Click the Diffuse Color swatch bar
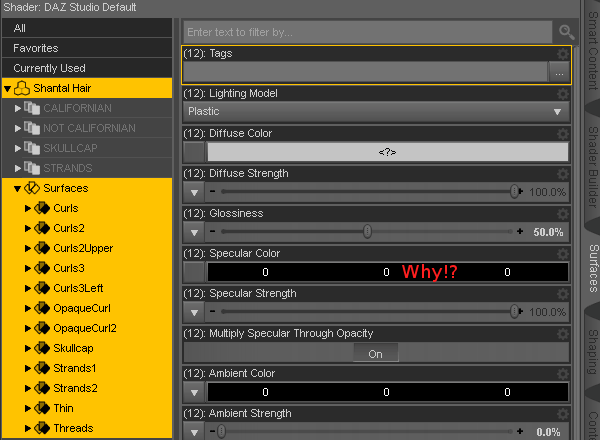This screenshot has height=440, width=600. pos(388,152)
